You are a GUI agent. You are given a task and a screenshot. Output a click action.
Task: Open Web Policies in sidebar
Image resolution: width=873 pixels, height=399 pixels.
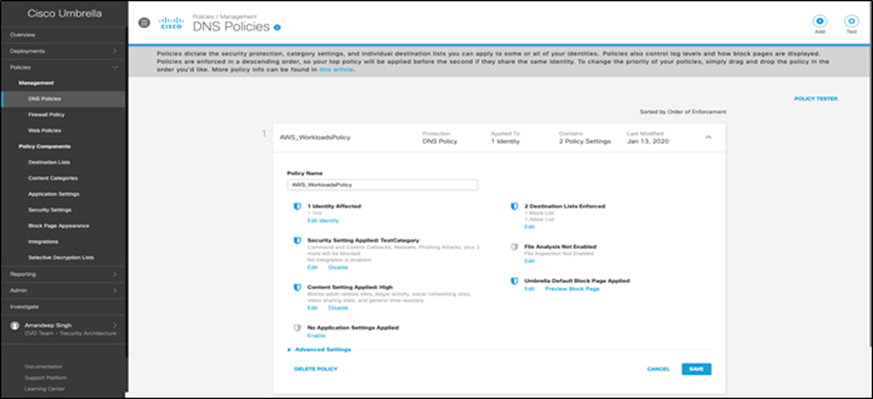click(45, 131)
